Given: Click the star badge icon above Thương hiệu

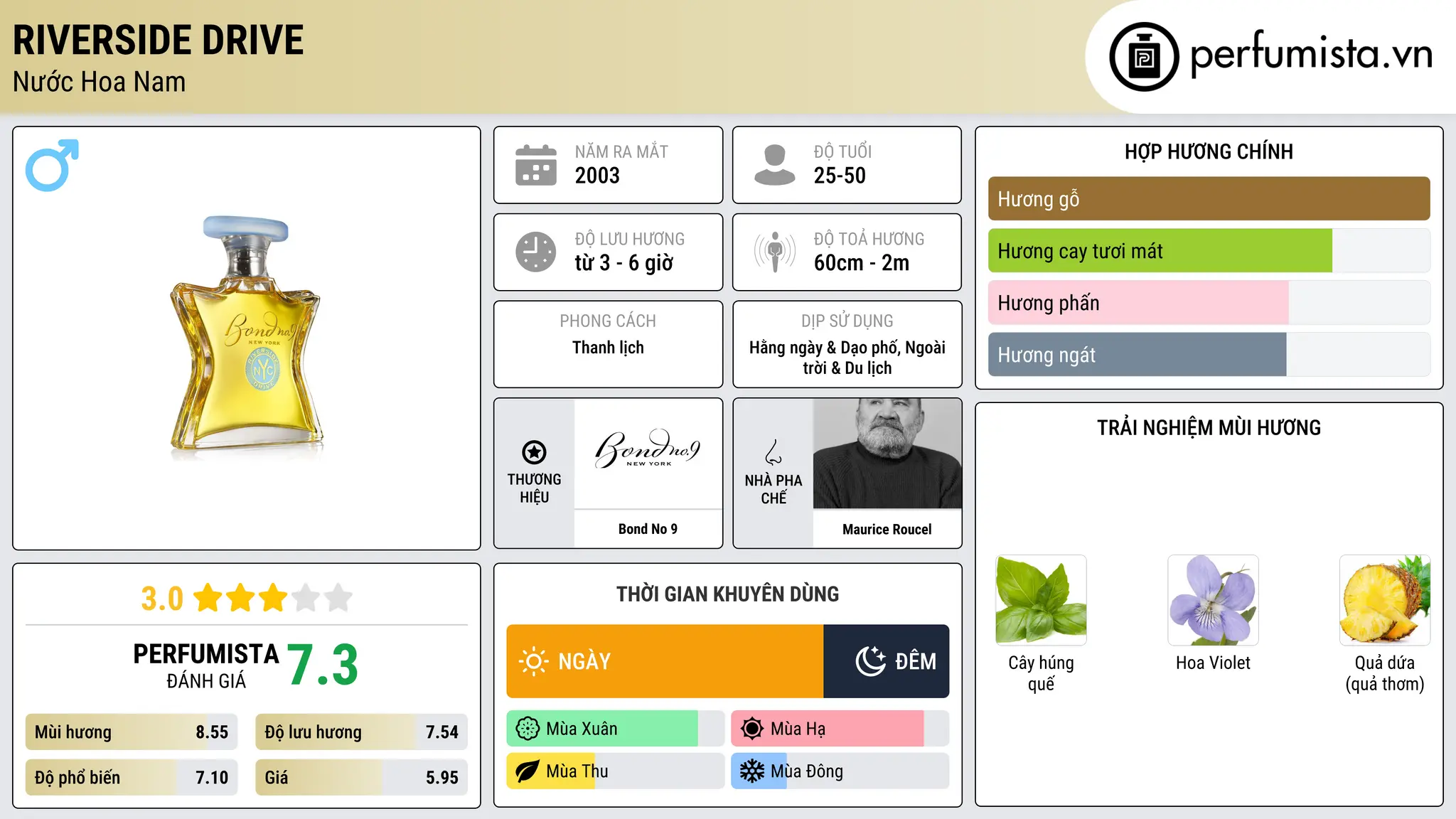Looking at the screenshot, I should tap(534, 451).
